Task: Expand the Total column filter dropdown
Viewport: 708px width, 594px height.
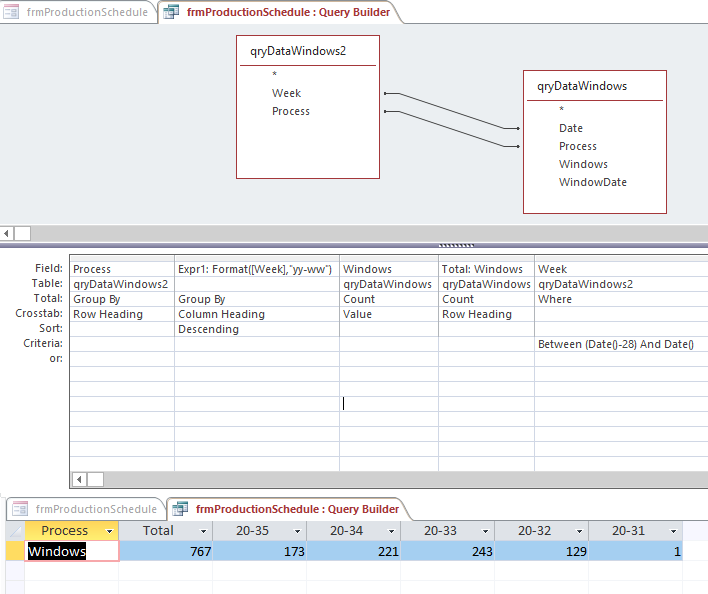Action: [204, 531]
